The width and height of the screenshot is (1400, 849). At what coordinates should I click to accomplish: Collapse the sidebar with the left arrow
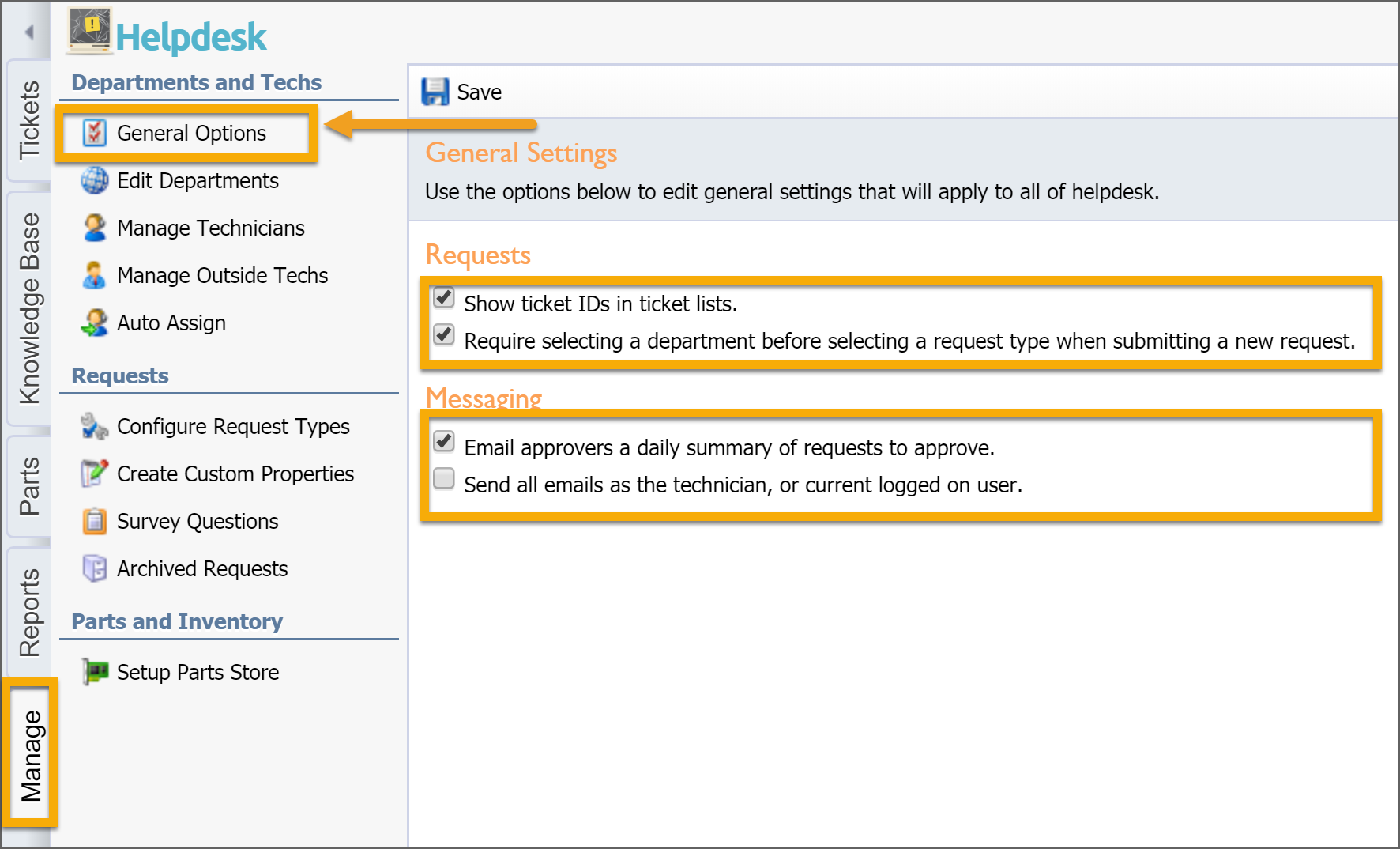pos(29,32)
